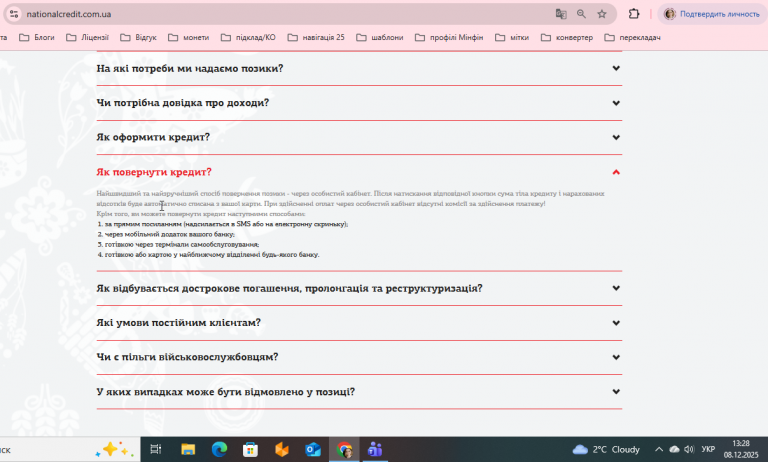Image resolution: width=768 pixels, height=462 pixels.
Task: Open Task View on the taskbar
Action: [x=156, y=449]
